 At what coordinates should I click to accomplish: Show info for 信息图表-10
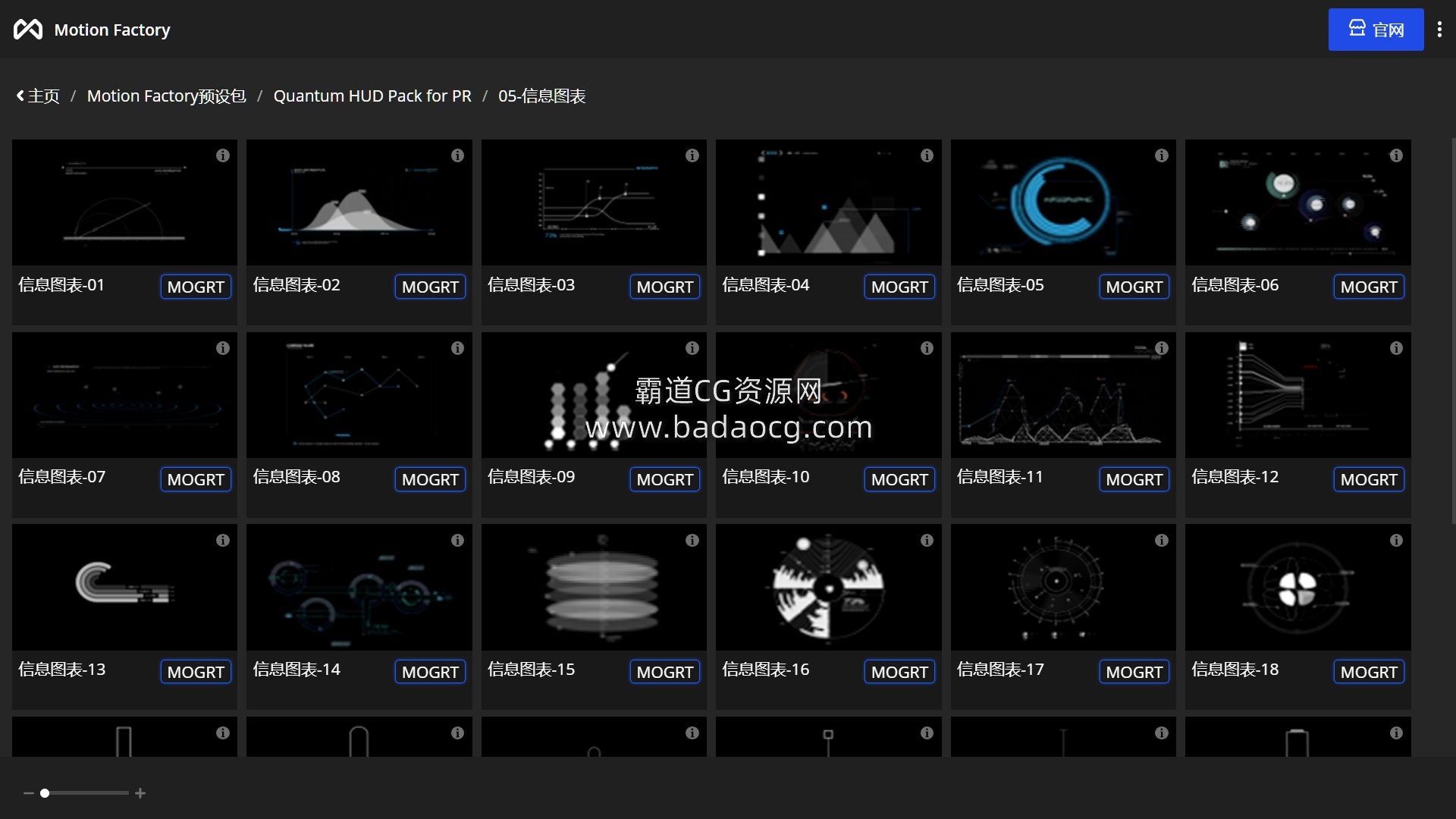[x=927, y=348]
